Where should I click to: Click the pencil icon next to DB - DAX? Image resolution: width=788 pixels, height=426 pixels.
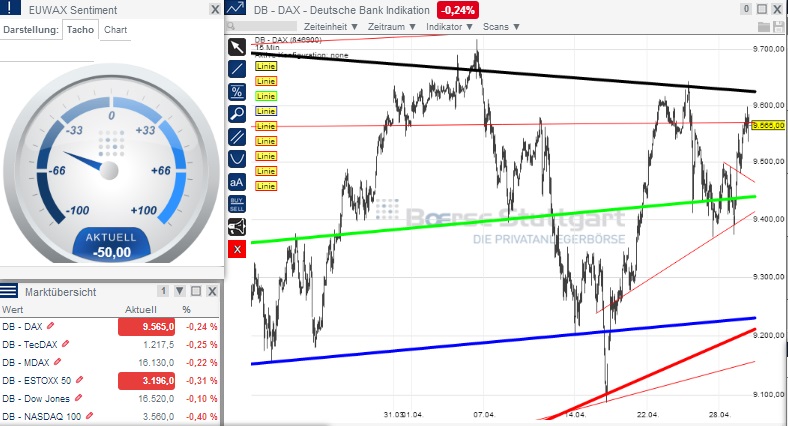tap(50, 326)
